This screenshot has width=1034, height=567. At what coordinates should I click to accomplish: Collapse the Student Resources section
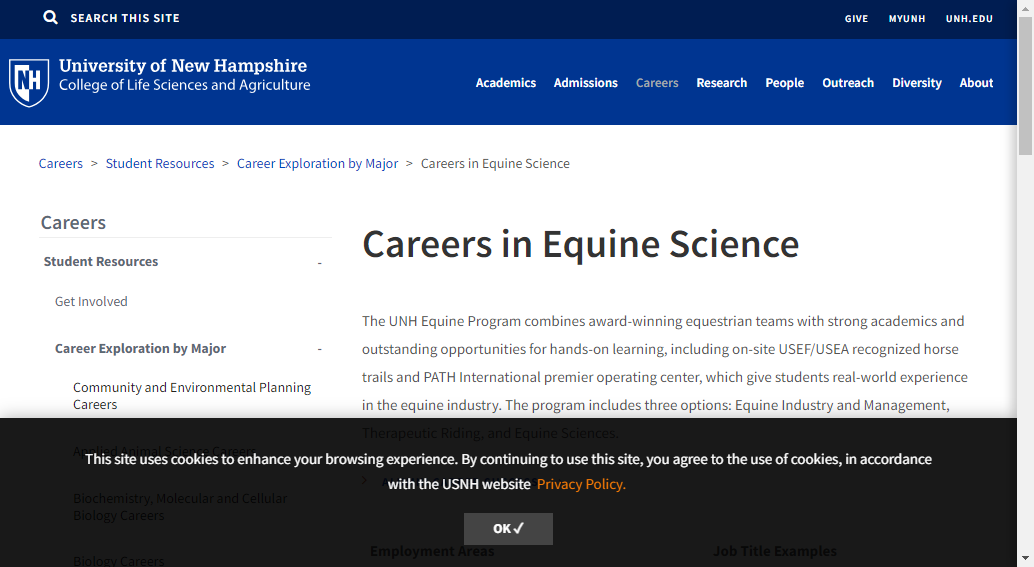pos(320,263)
